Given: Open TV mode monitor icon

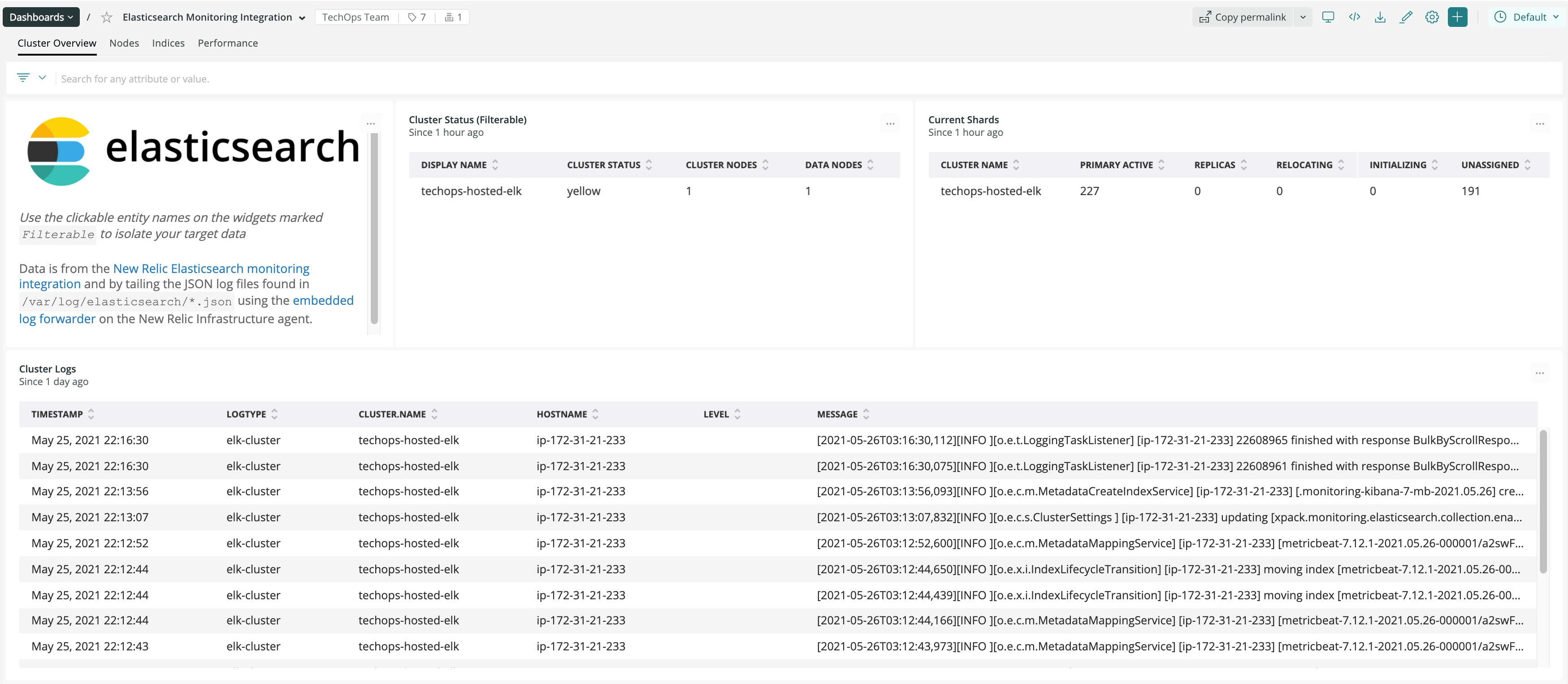Looking at the screenshot, I should tap(1328, 17).
